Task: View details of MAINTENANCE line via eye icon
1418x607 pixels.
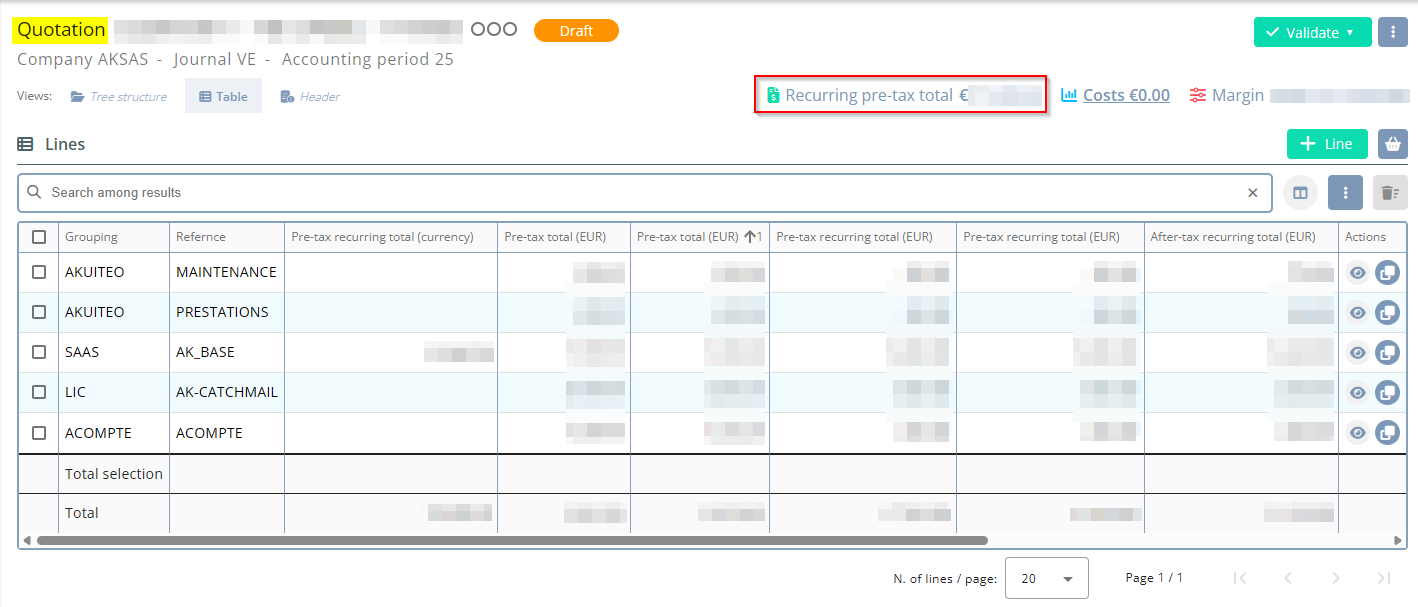Action: (1357, 273)
